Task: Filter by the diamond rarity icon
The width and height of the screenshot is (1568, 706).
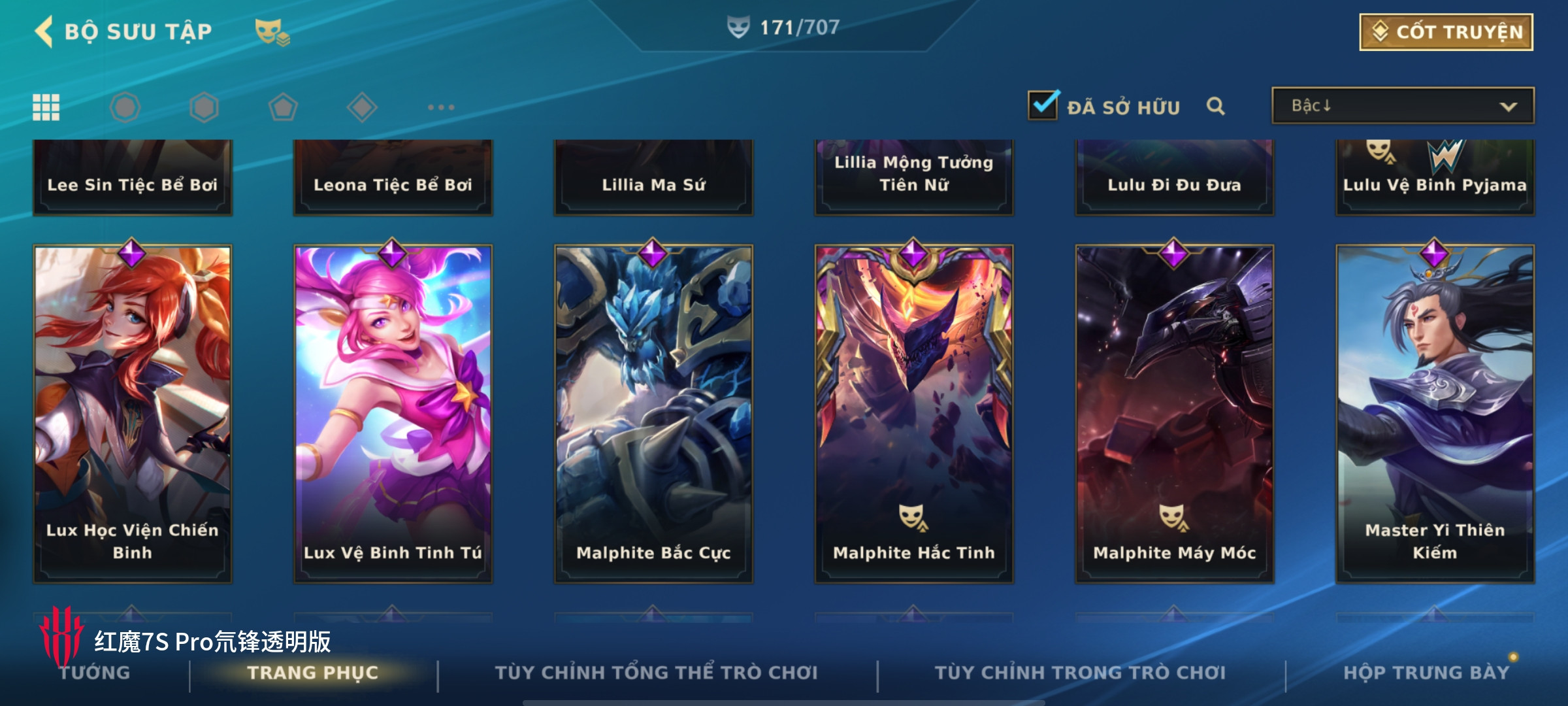Action: (362, 107)
